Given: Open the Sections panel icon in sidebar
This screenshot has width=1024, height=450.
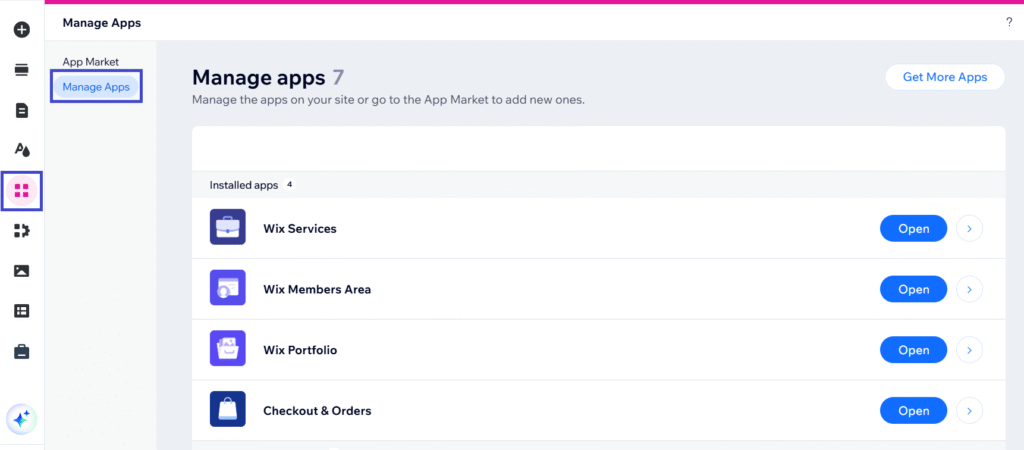Looking at the screenshot, I should tap(21, 70).
